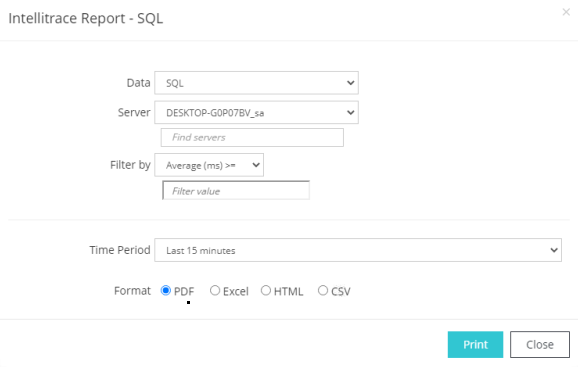Open the Data dropdown showing SQL
The height and width of the screenshot is (367, 578).
(256, 83)
